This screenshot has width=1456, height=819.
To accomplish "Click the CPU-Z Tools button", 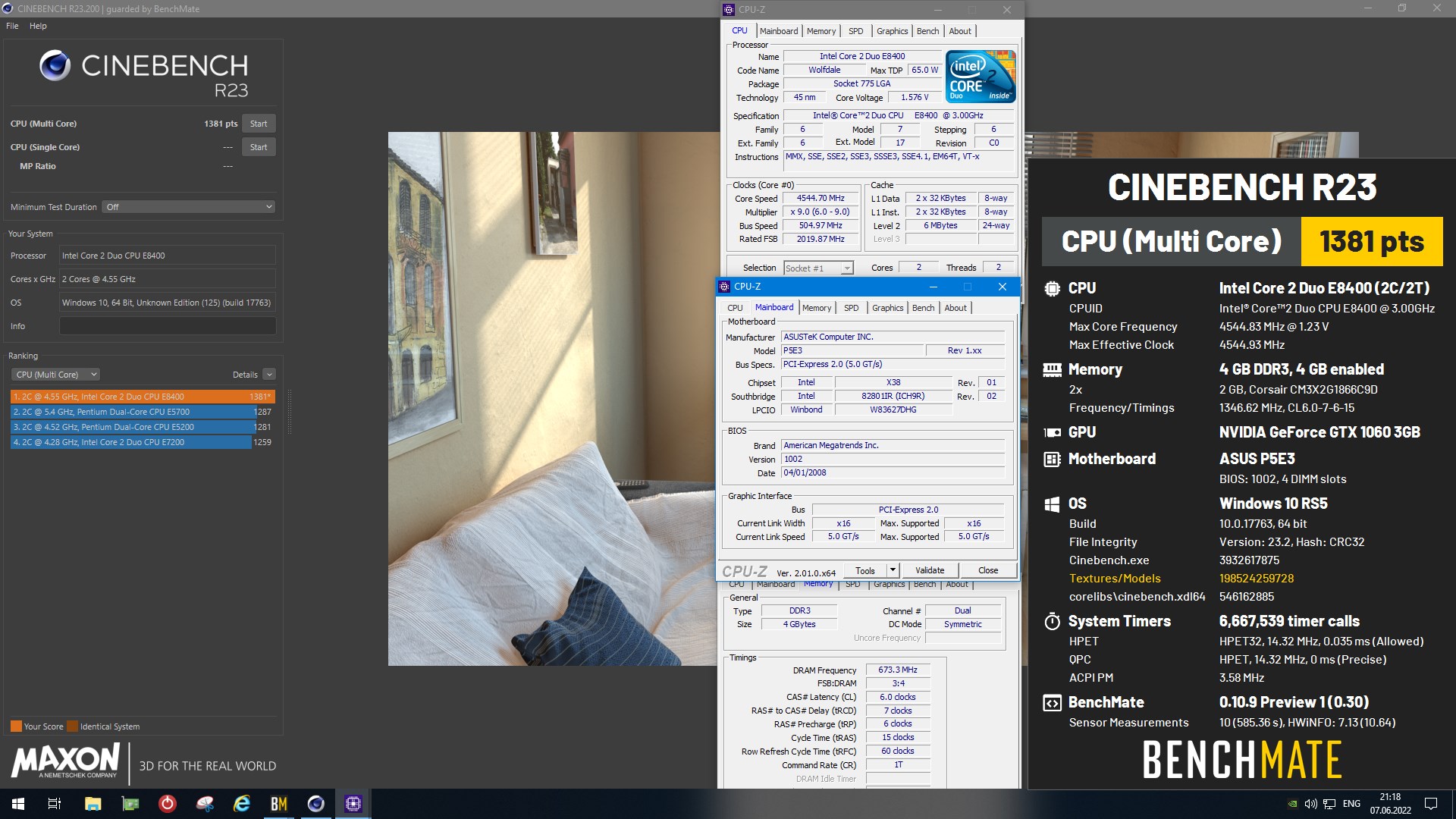I will [x=865, y=570].
